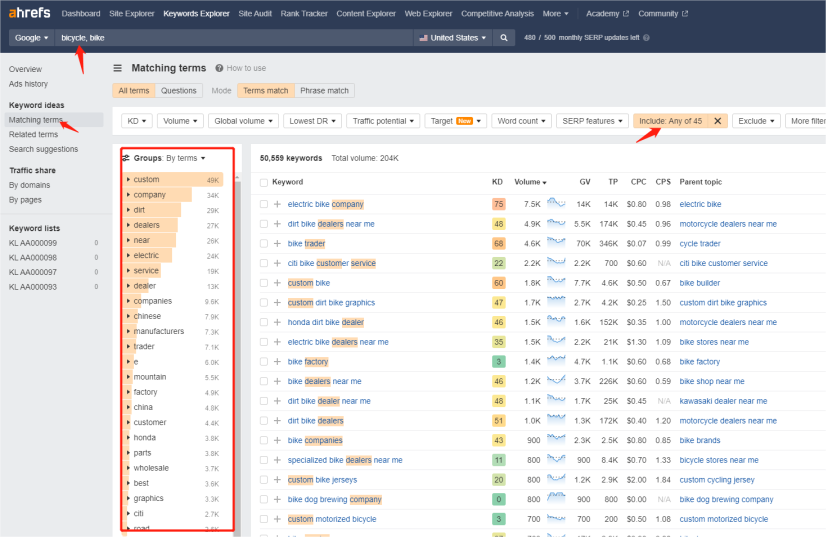Select the All terms tab
Image resolution: width=826 pixels, height=537 pixels.
[x=134, y=91]
